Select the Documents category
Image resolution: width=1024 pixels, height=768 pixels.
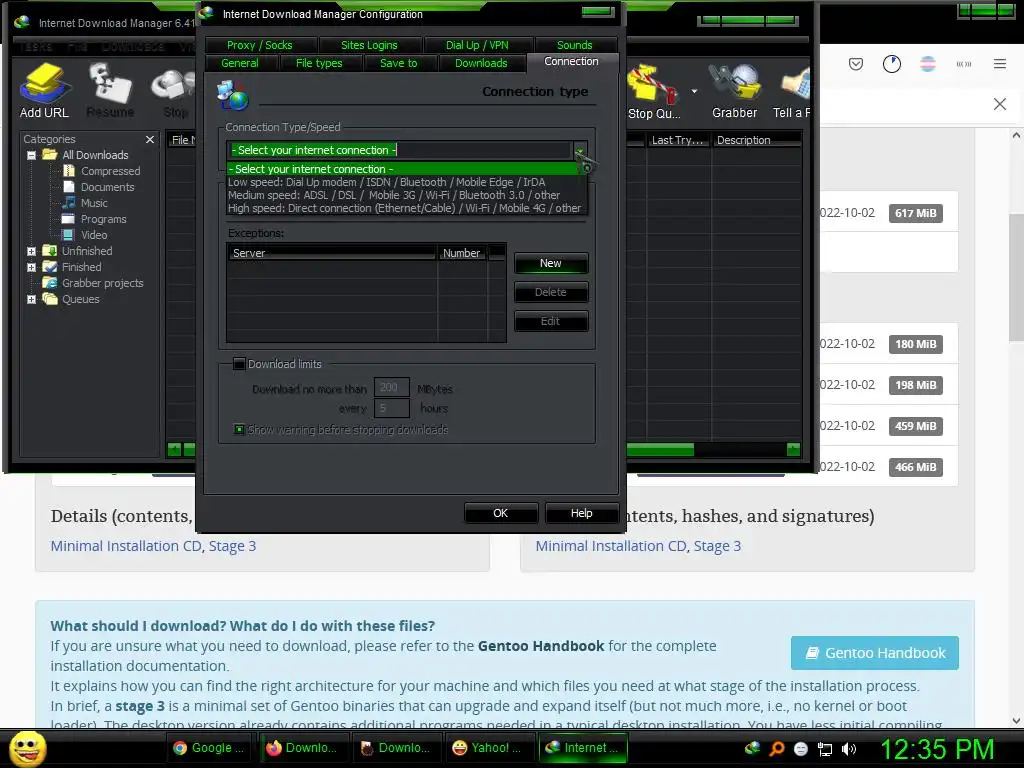108,187
